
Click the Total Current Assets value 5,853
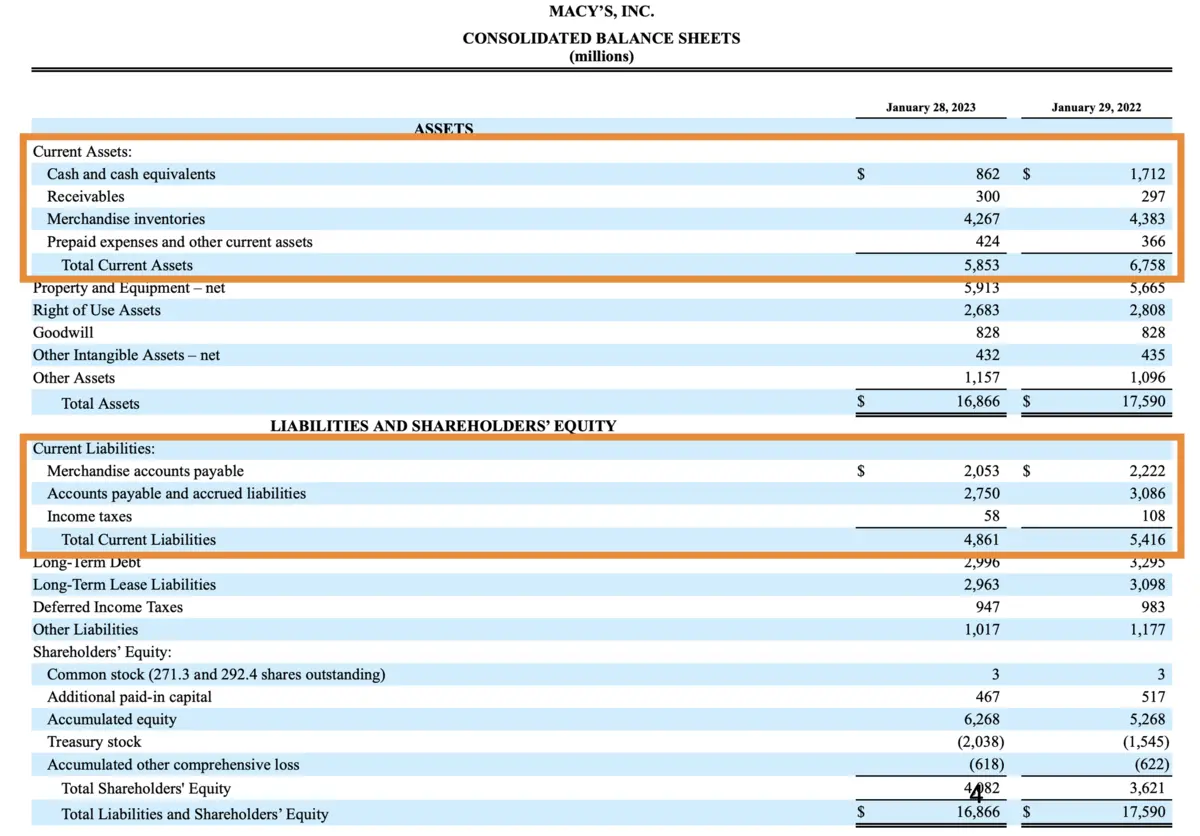[984, 265]
